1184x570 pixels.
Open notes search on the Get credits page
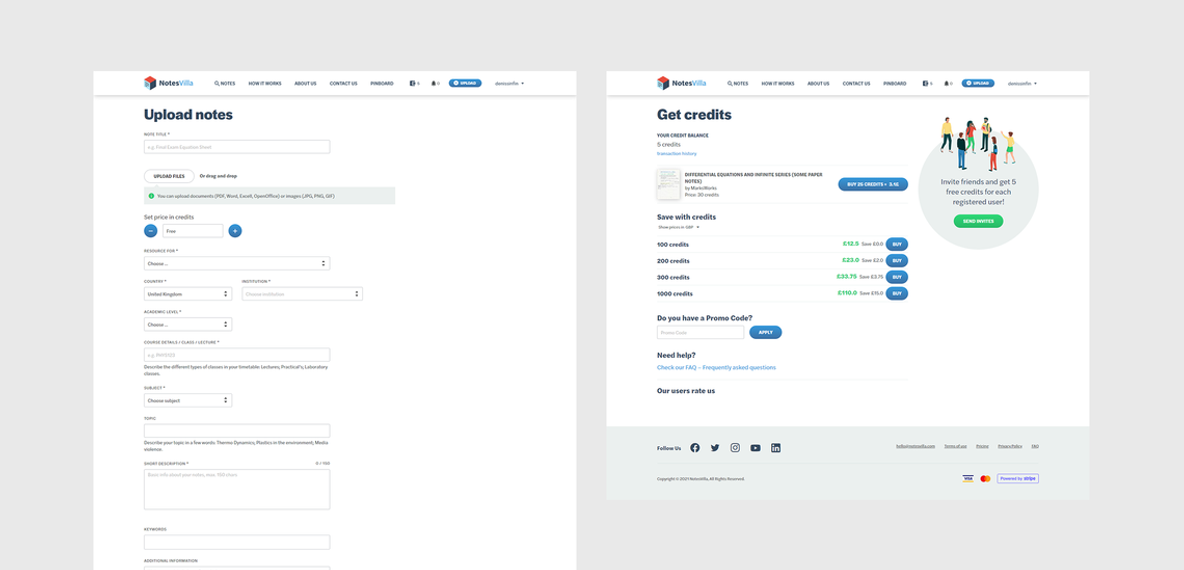pos(738,83)
